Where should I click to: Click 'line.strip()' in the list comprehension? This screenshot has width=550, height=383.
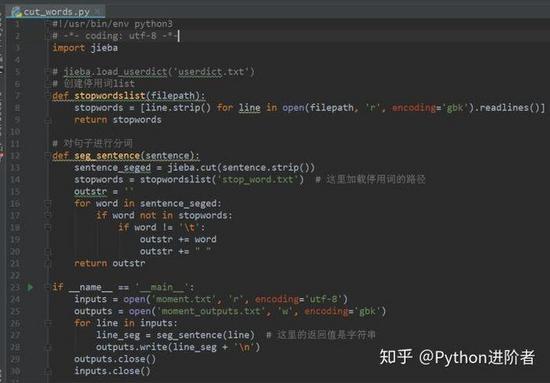[x=178, y=108]
